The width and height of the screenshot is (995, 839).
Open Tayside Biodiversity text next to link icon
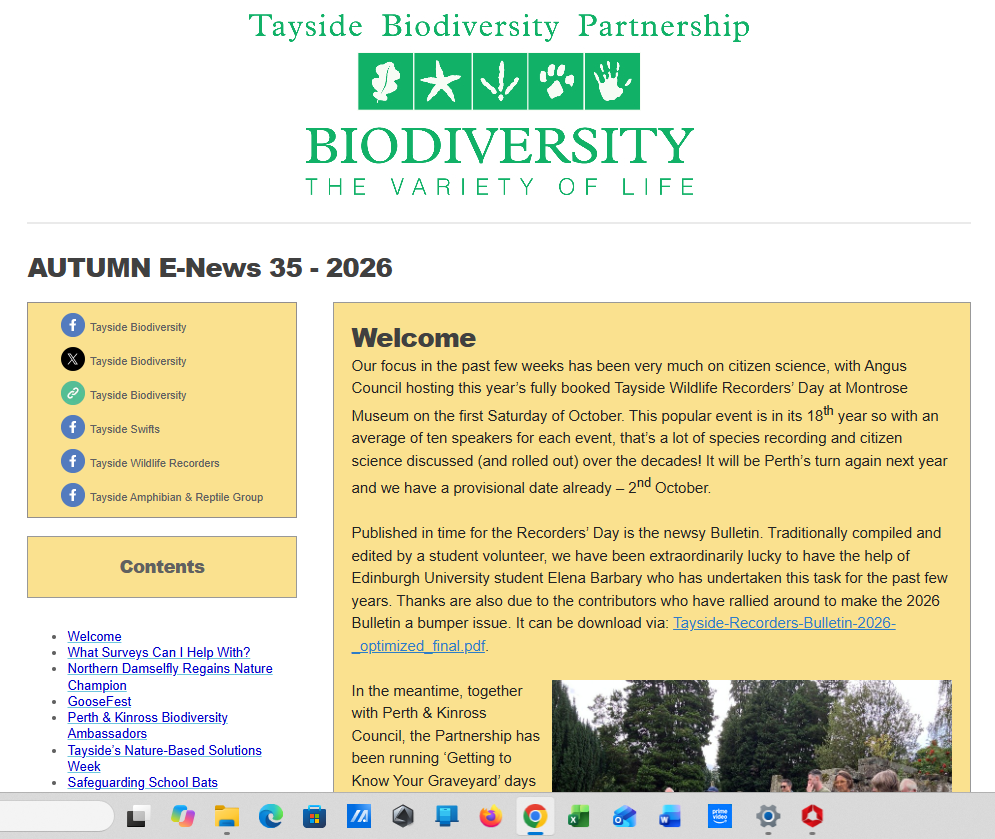[x=138, y=395]
